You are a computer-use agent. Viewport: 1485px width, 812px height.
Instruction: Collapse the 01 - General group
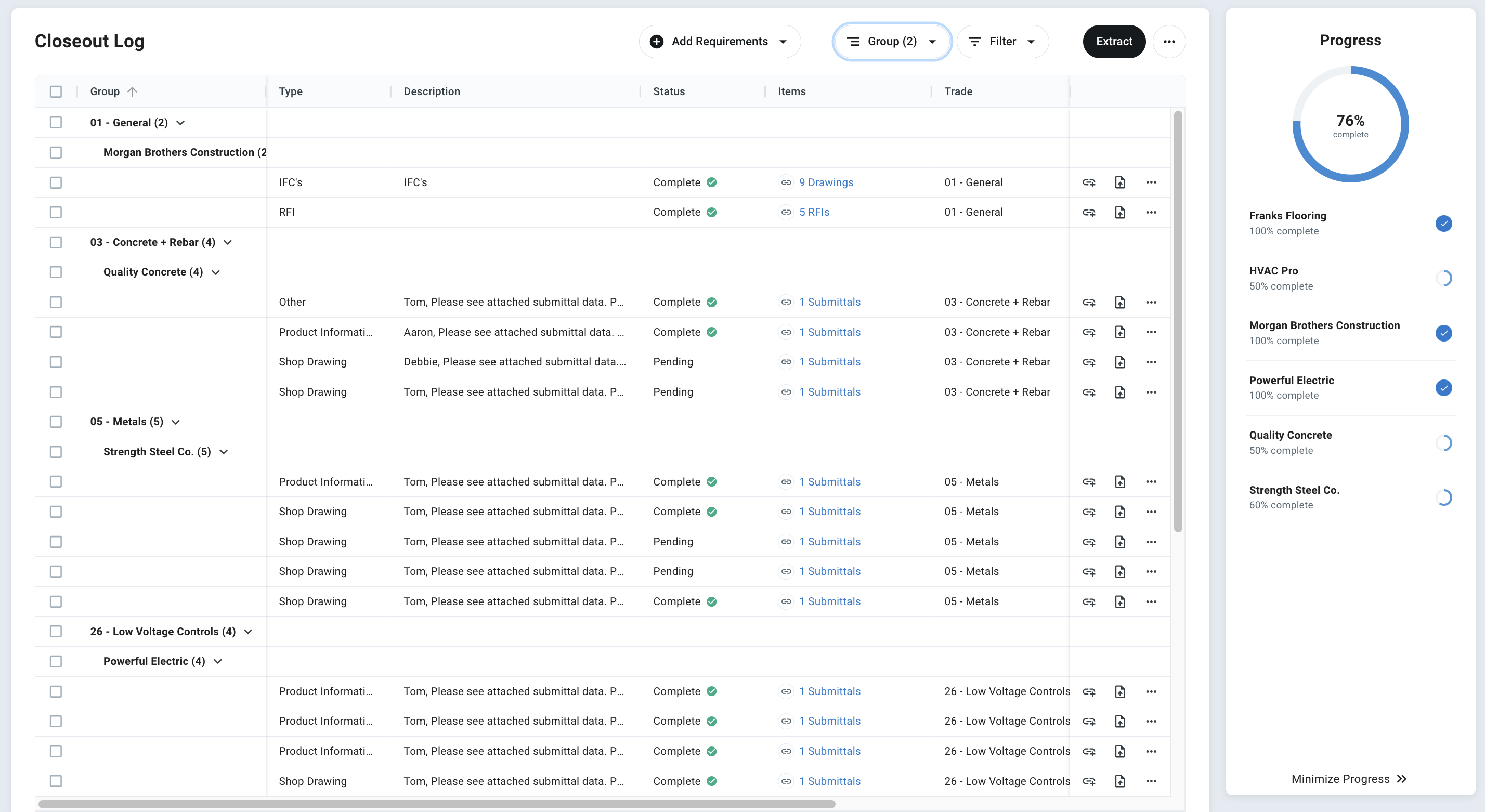pyautogui.click(x=180, y=122)
